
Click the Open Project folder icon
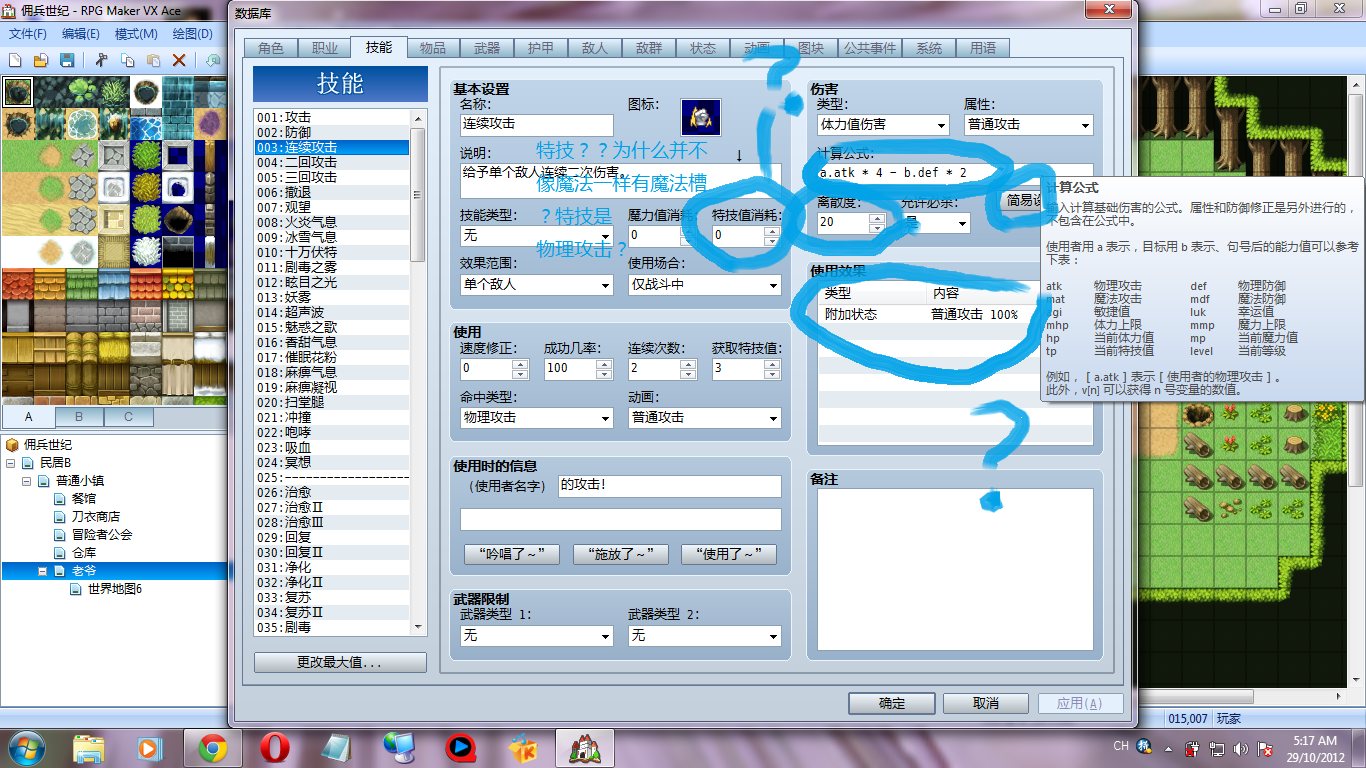[x=41, y=60]
